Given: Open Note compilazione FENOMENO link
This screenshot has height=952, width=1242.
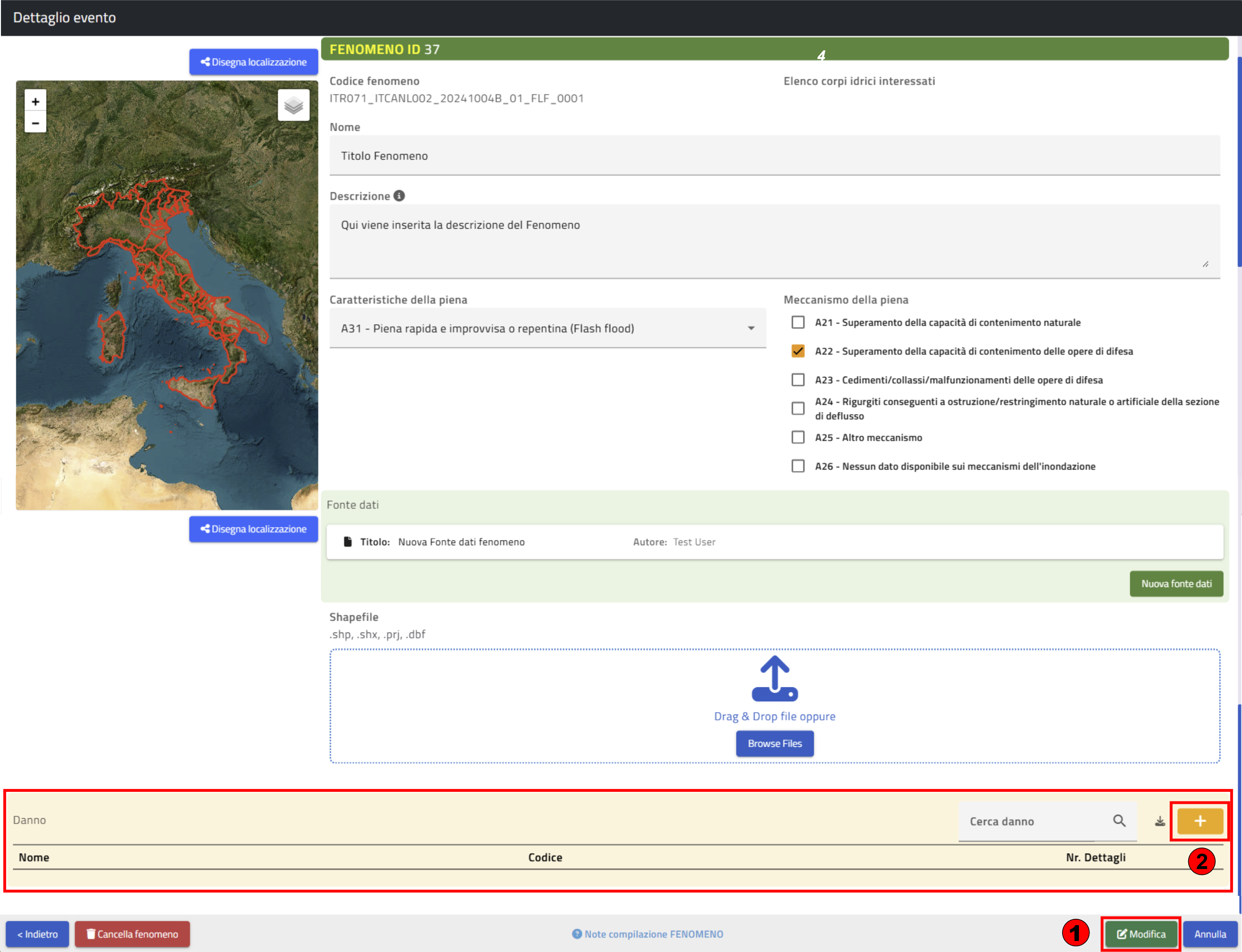Looking at the screenshot, I should click(647, 934).
